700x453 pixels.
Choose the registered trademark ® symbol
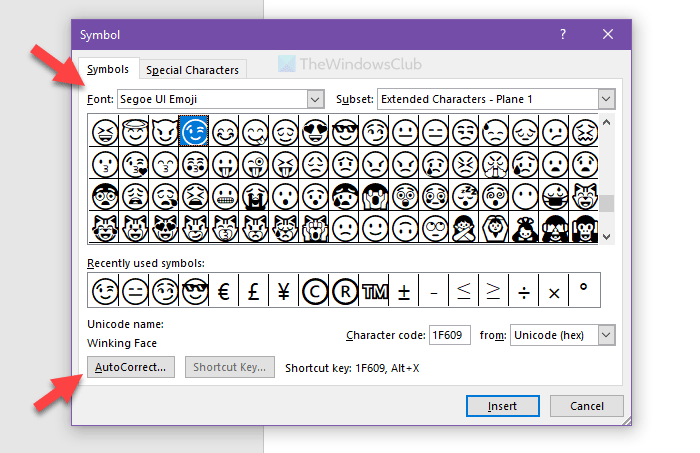pyautogui.click(x=343, y=291)
